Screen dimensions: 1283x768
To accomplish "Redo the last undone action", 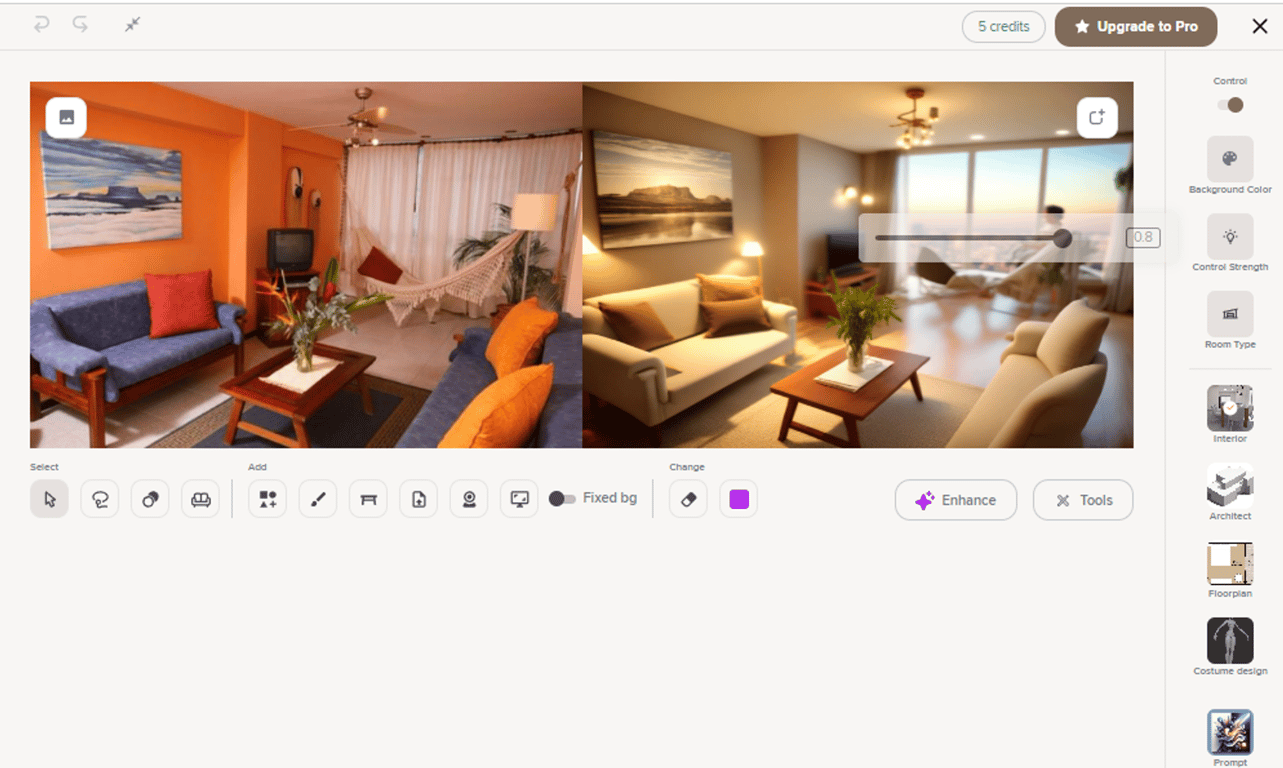I will (x=80, y=25).
